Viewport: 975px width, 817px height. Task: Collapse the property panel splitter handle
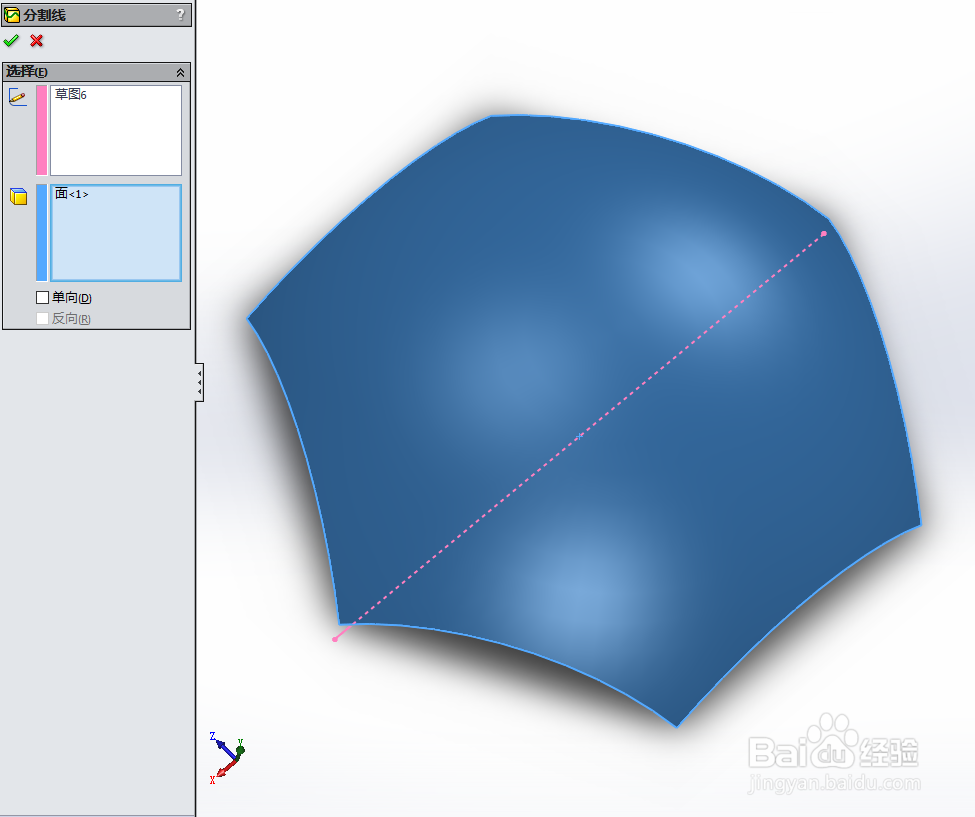click(x=200, y=382)
